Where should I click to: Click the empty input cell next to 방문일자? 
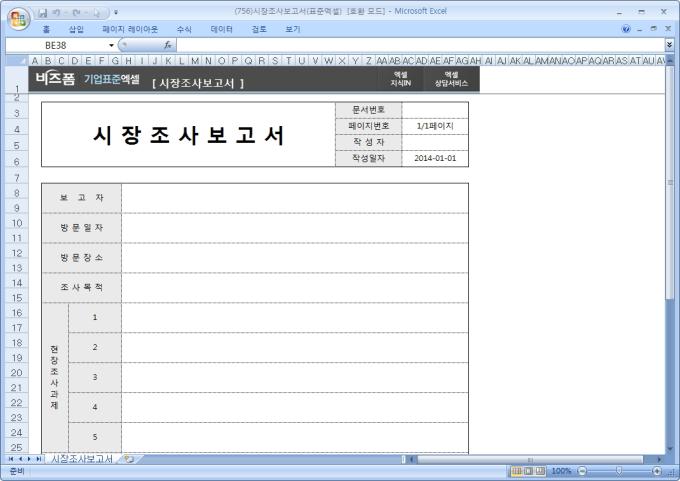pyautogui.click(x=295, y=228)
